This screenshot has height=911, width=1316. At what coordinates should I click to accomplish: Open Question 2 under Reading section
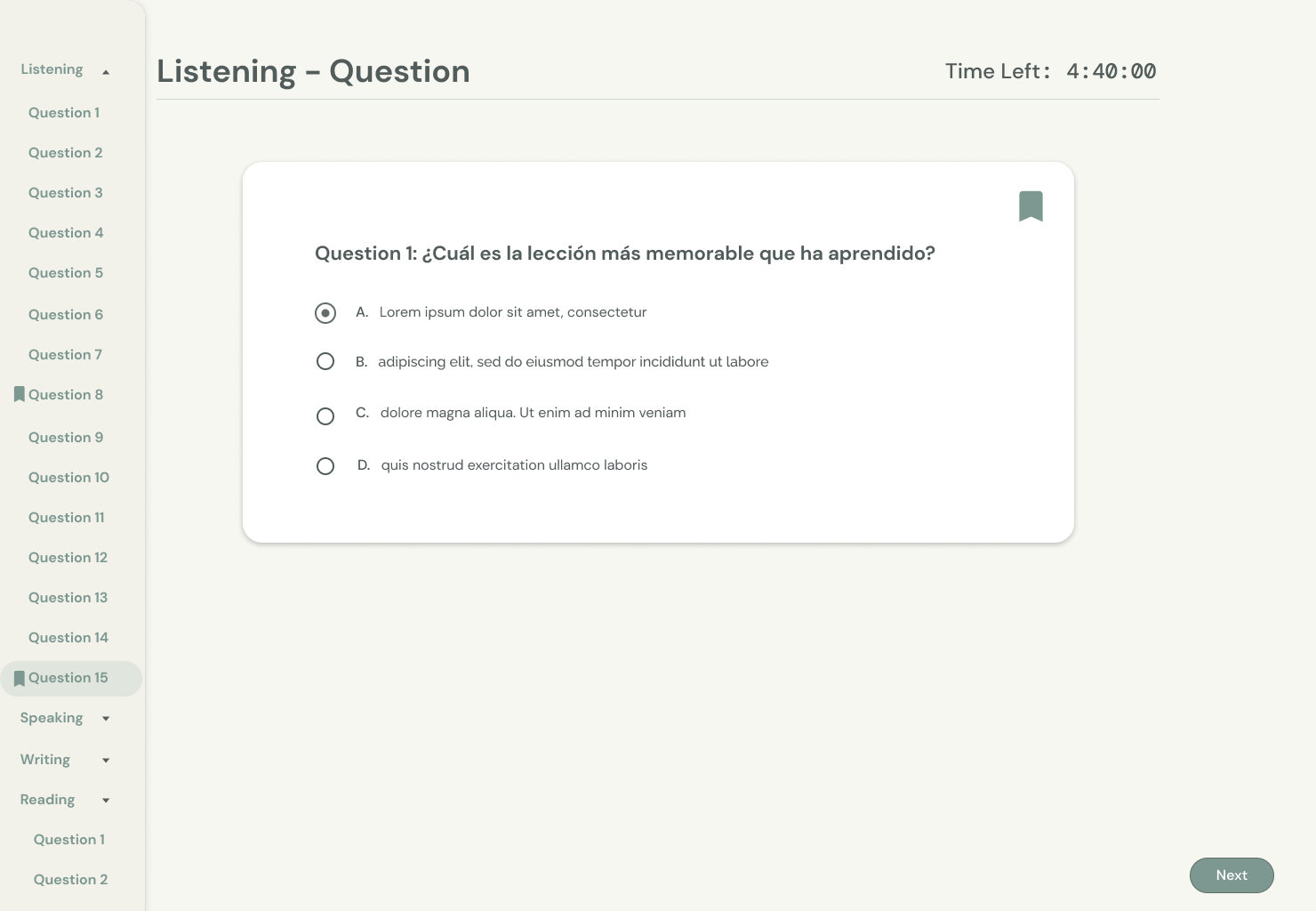[x=70, y=880]
